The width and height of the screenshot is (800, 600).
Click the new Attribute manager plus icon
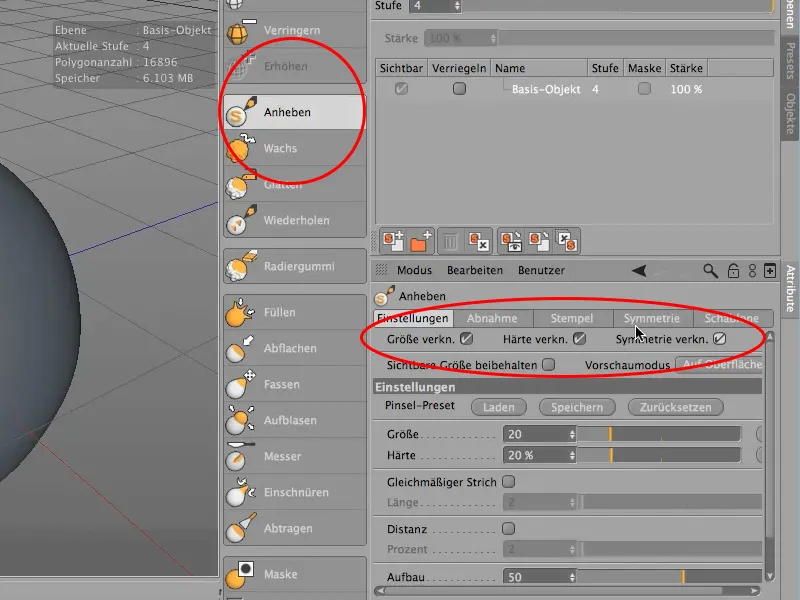(x=770, y=270)
